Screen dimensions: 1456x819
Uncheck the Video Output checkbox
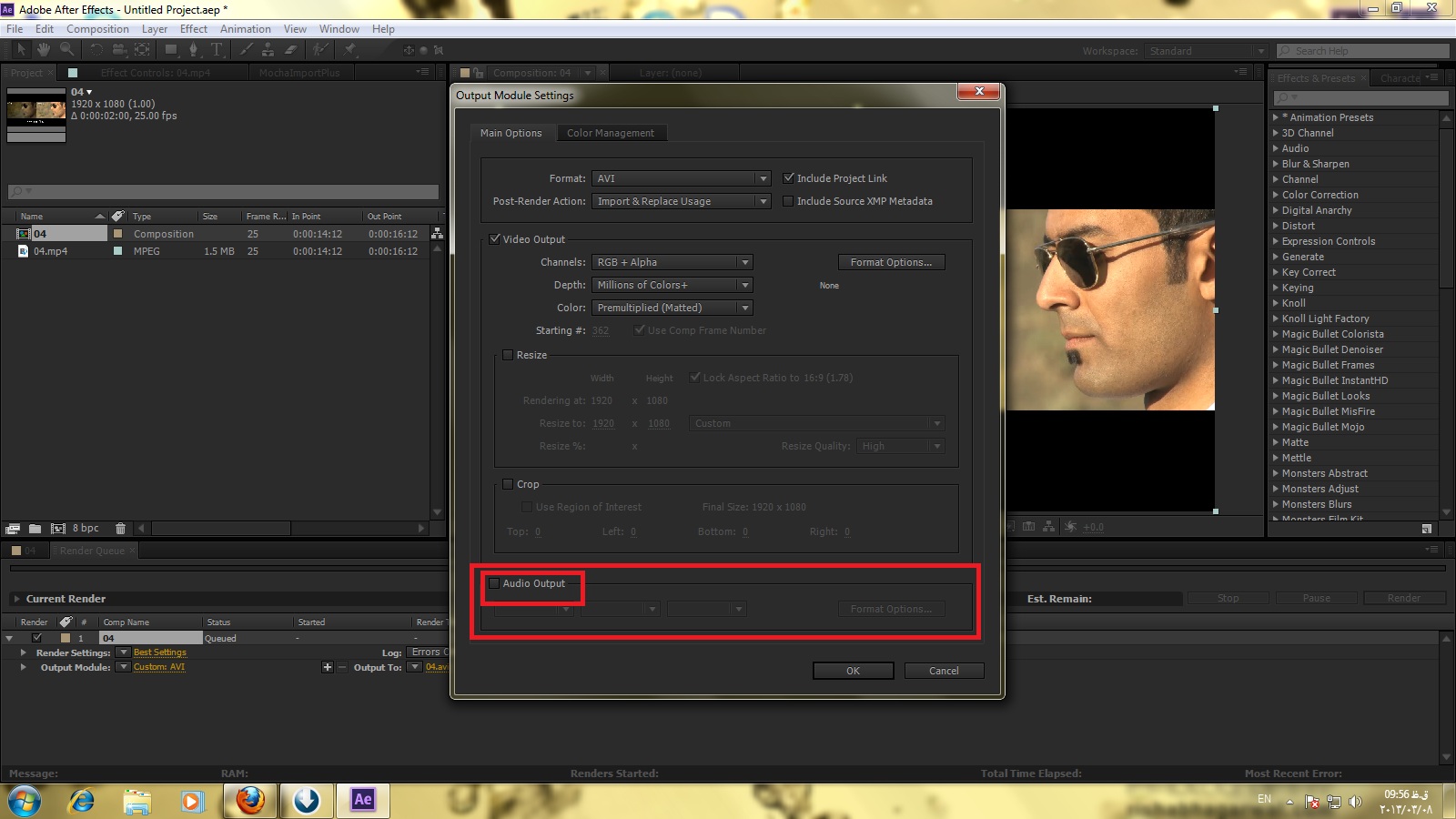pyautogui.click(x=495, y=239)
